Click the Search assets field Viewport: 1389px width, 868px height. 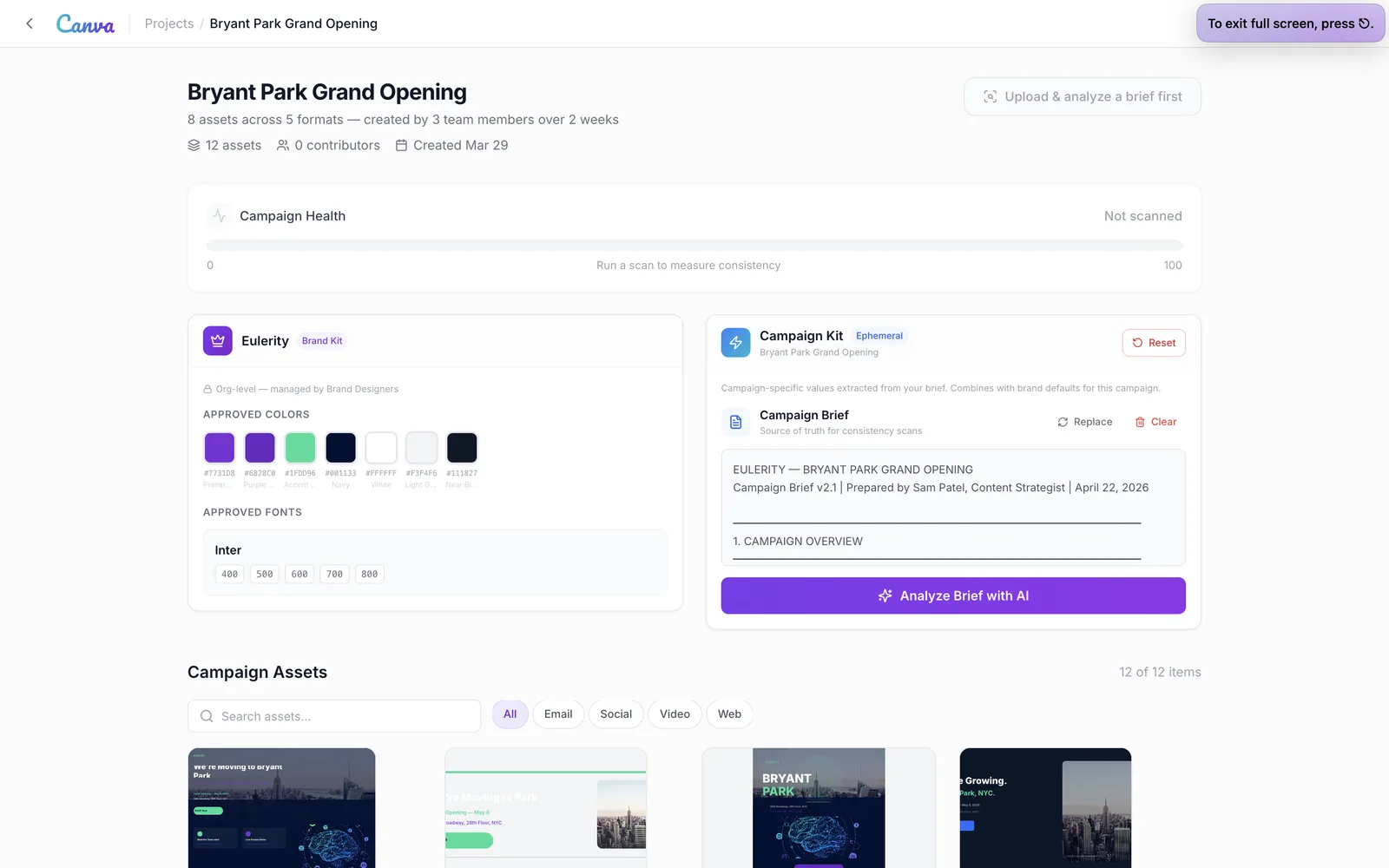tap(334, 716)
